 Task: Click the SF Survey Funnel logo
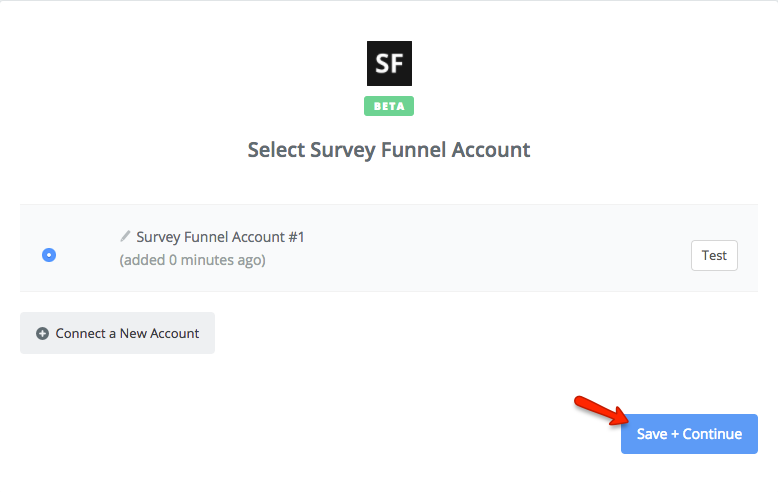coord(389,63)
